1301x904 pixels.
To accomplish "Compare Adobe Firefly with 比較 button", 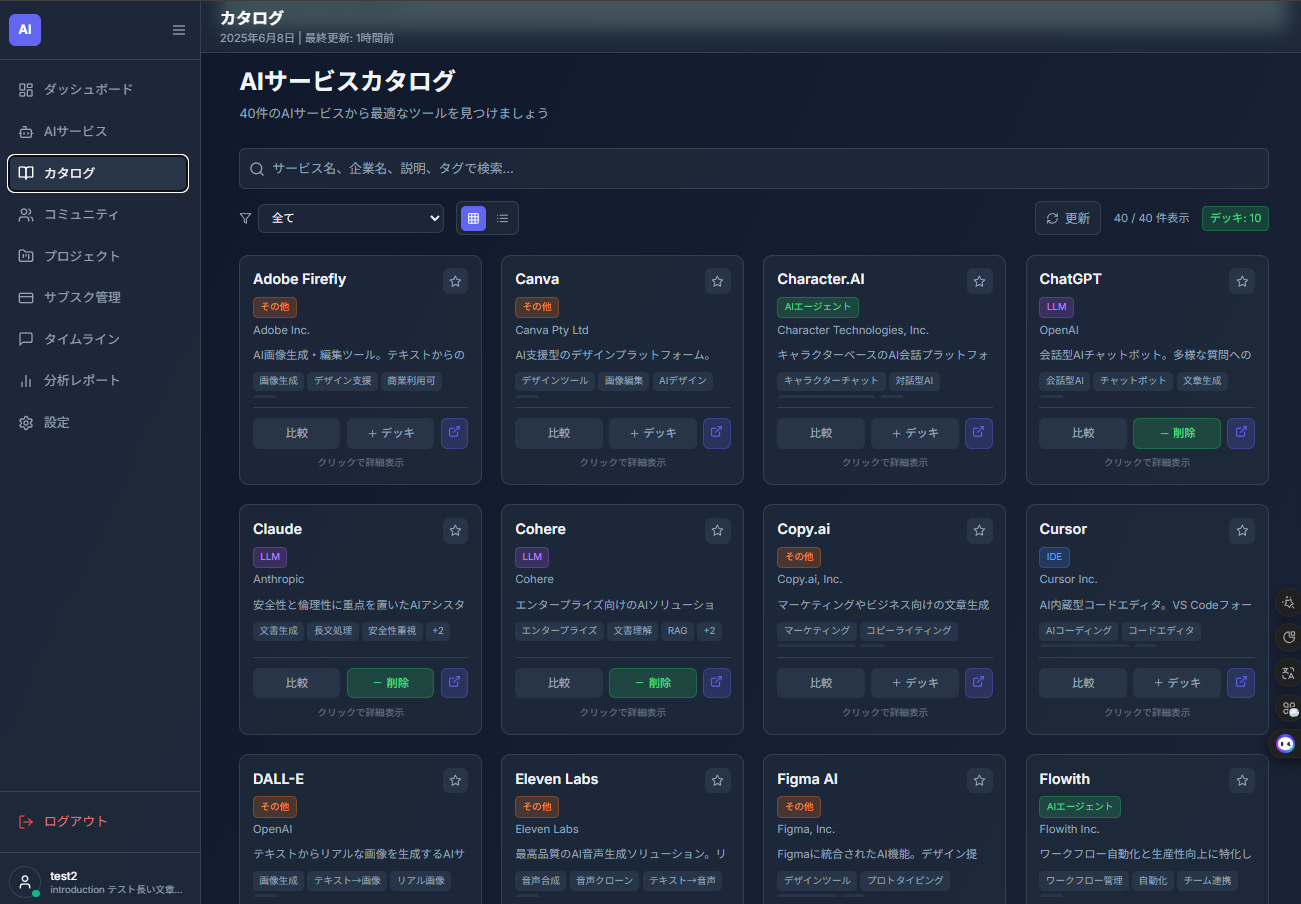I will point(296,433).
